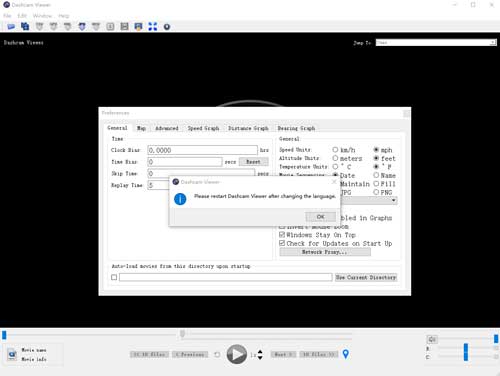Select Name for movie sequencing
500x376 pixels.
(x=376, y=175)
